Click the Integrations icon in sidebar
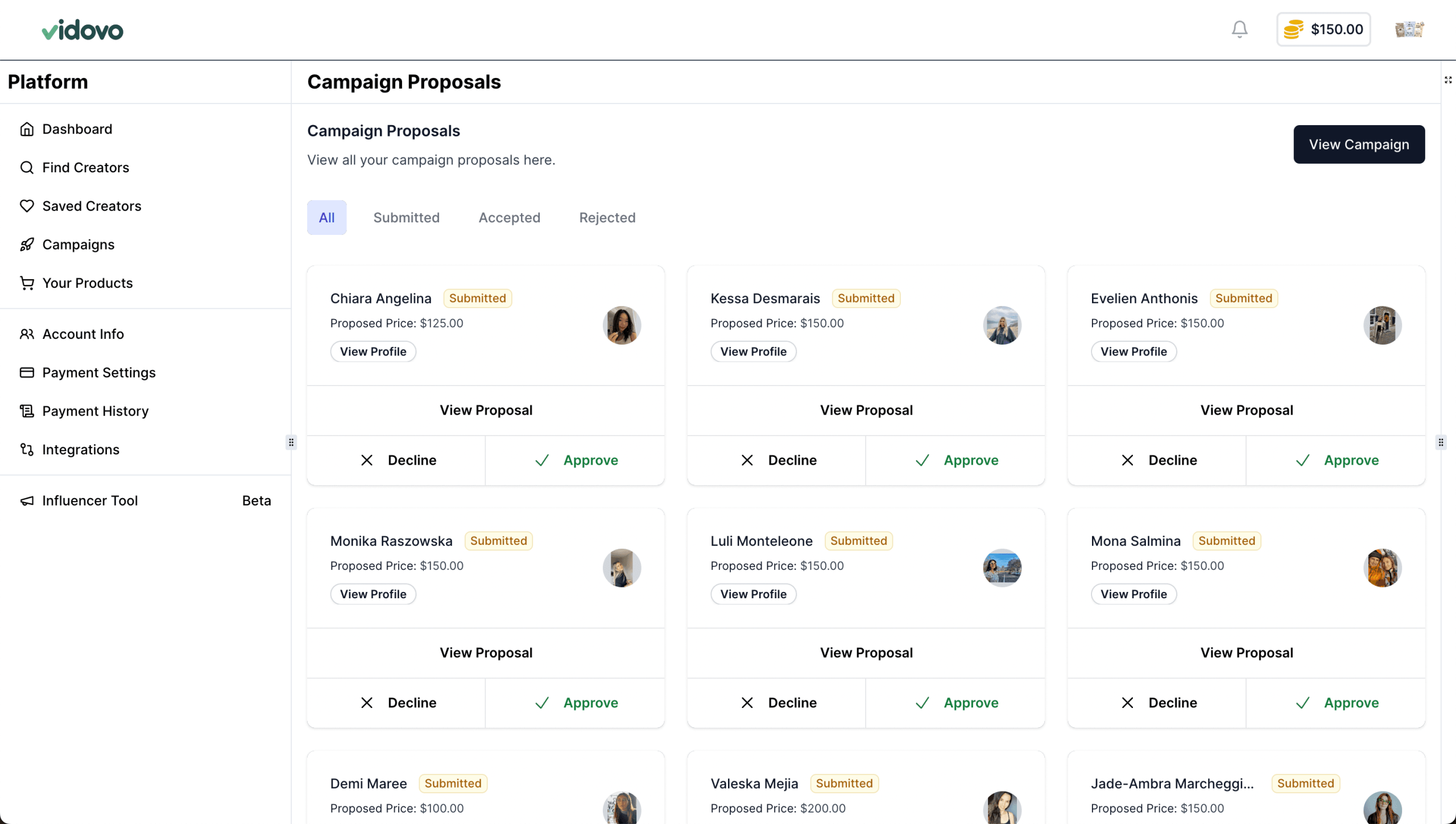This screenshot has height=824, width=1456. tap(27, 449)
